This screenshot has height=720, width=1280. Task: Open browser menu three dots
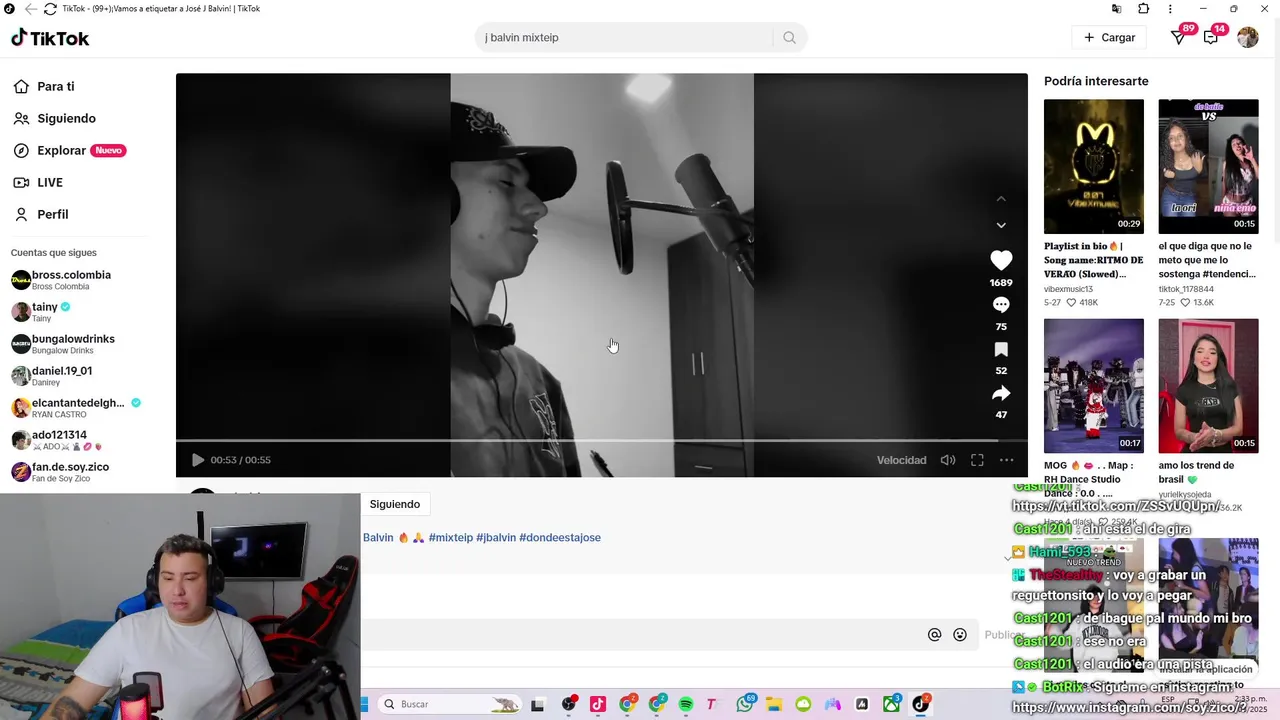point(1170,9)
